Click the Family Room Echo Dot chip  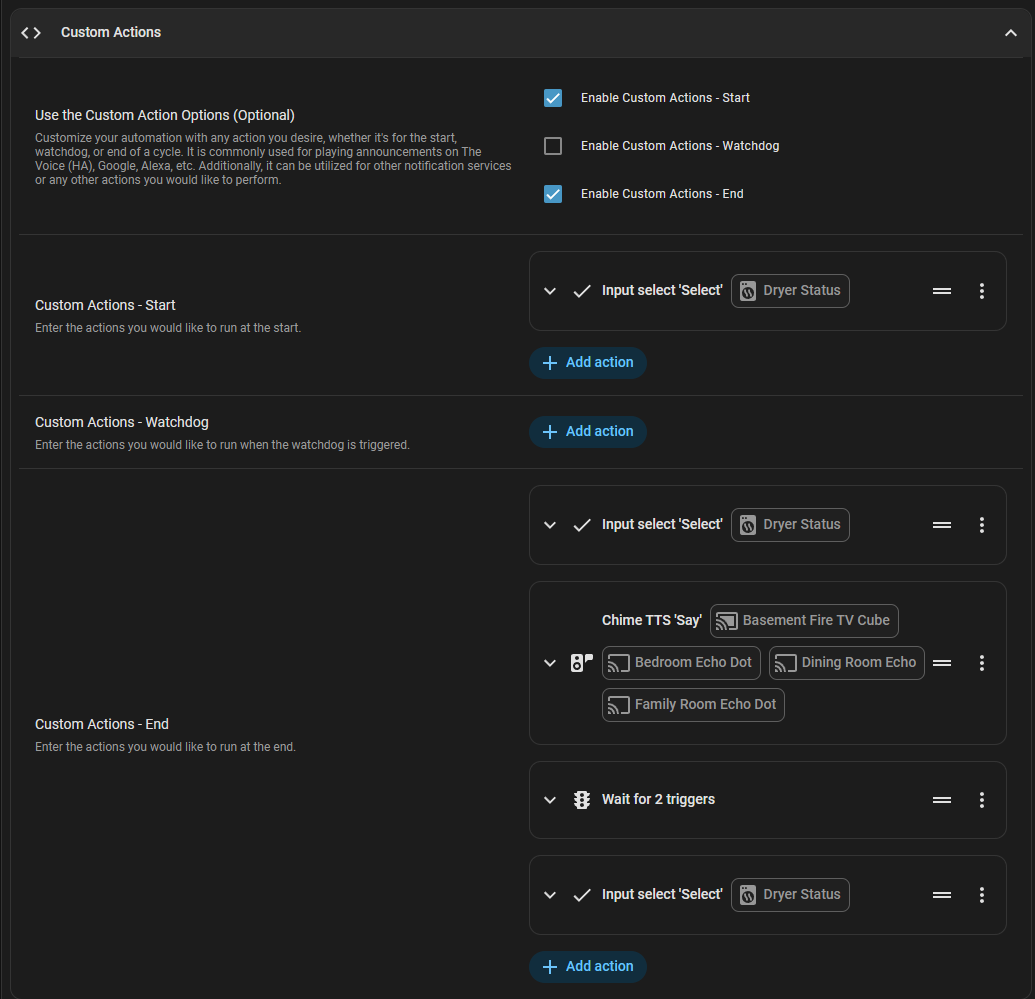pos(693,705)
